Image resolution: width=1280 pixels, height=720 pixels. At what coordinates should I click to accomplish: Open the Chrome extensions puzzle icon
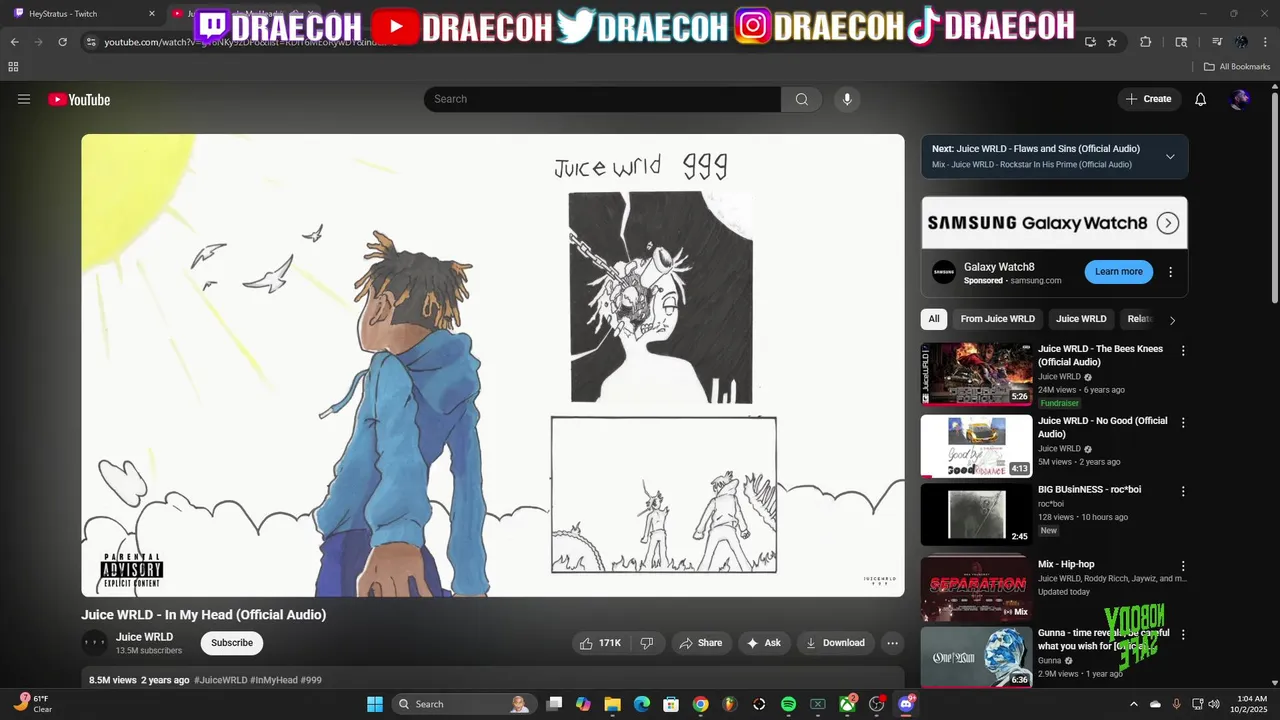click(1146, 42)
